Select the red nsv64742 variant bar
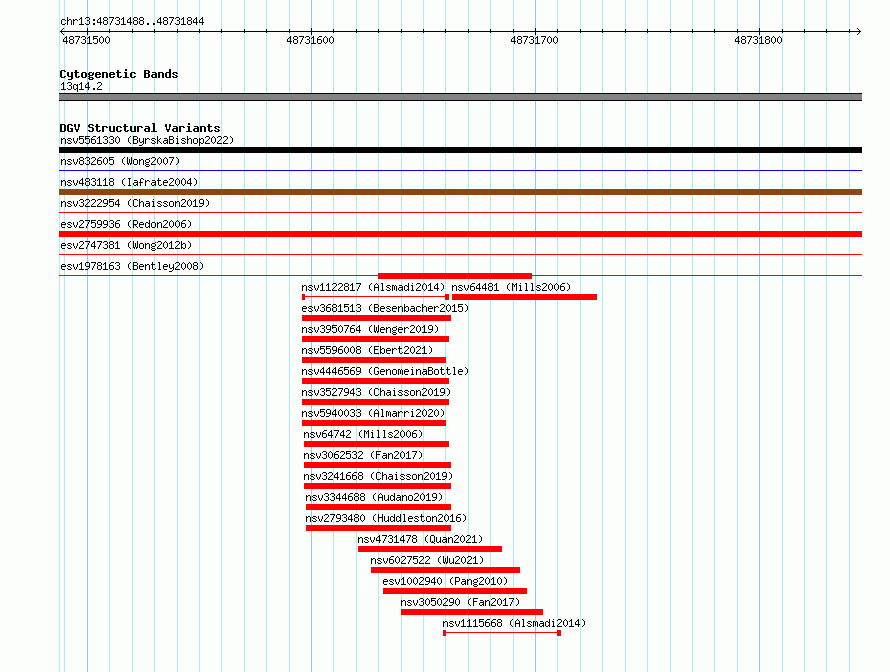The height and width of the screenshot is (672, 890). [x=376, y=444]
